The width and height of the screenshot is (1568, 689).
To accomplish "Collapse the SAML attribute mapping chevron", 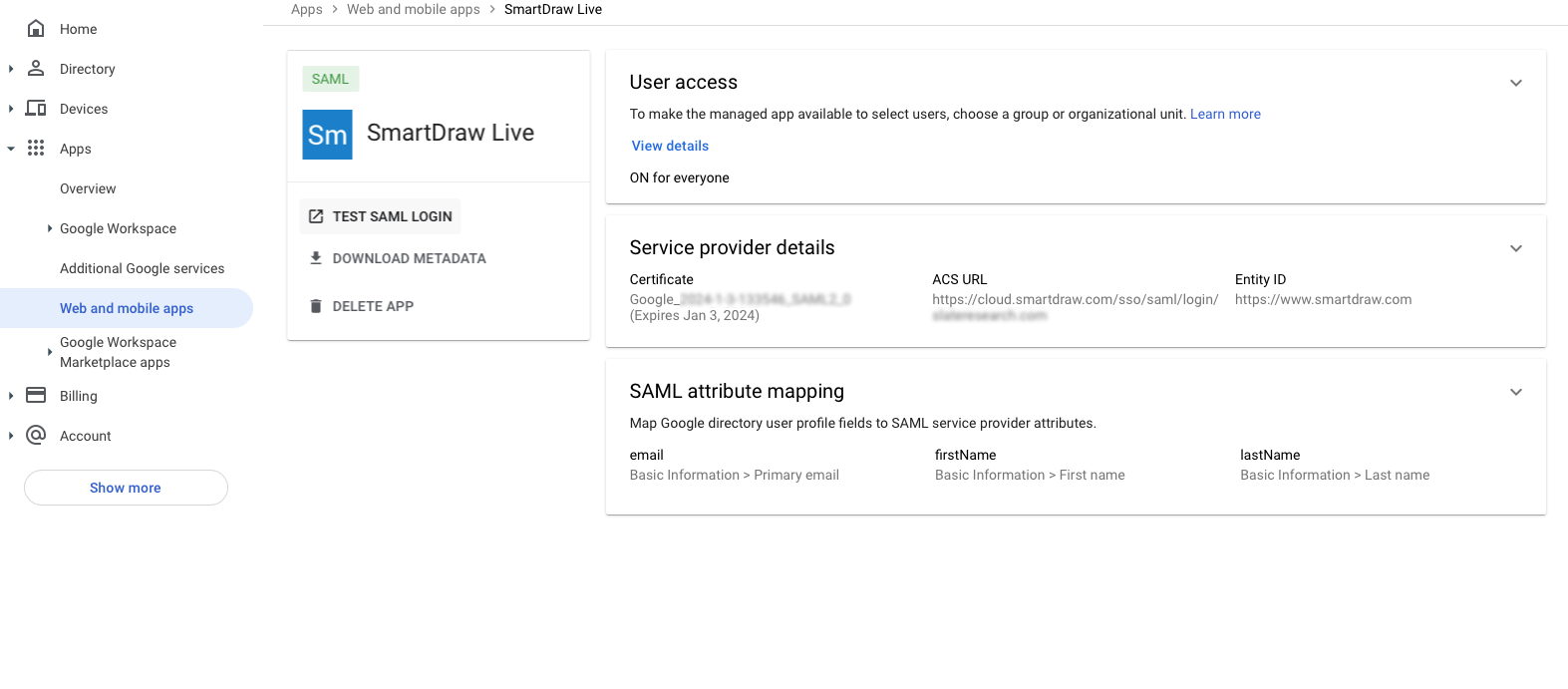I will point(1515,392).
